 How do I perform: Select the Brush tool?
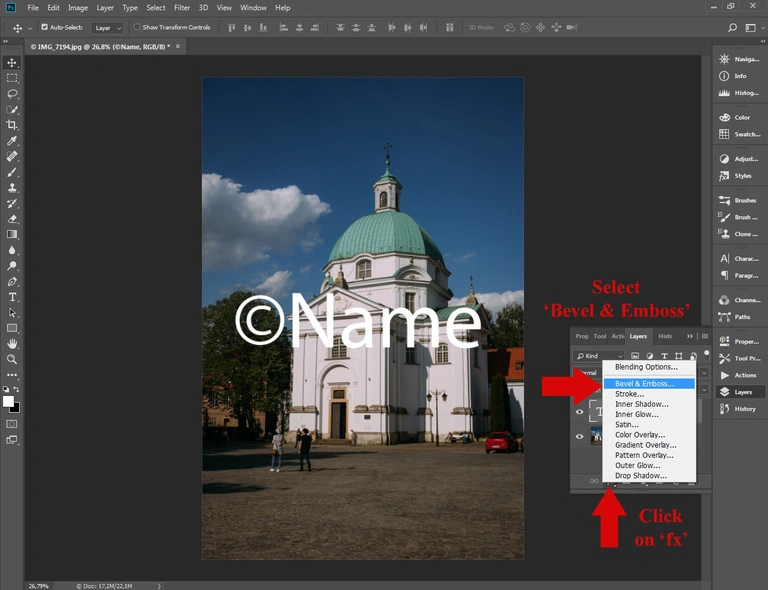[12, 172]
